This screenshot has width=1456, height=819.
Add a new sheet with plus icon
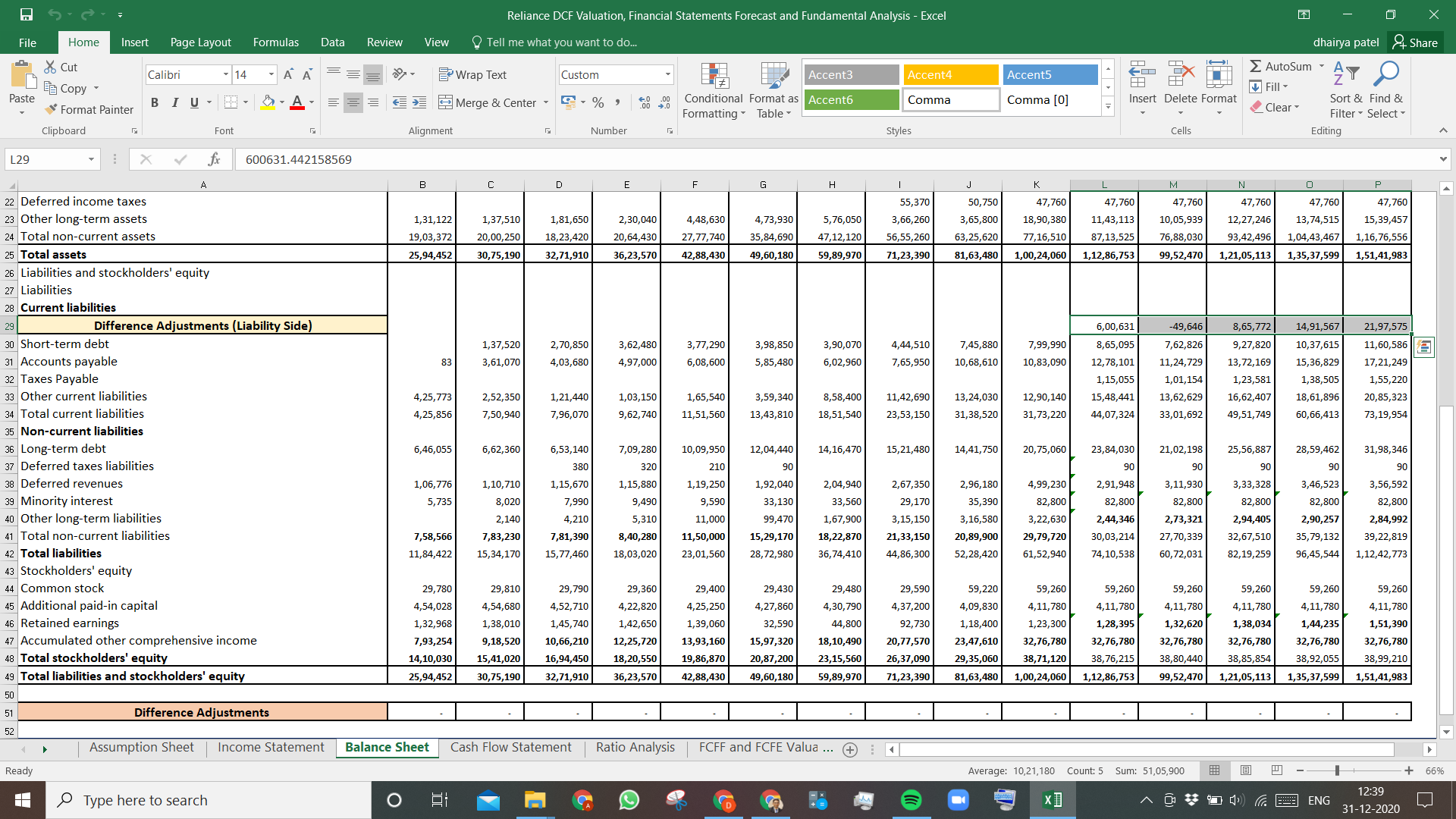(850, 749)
